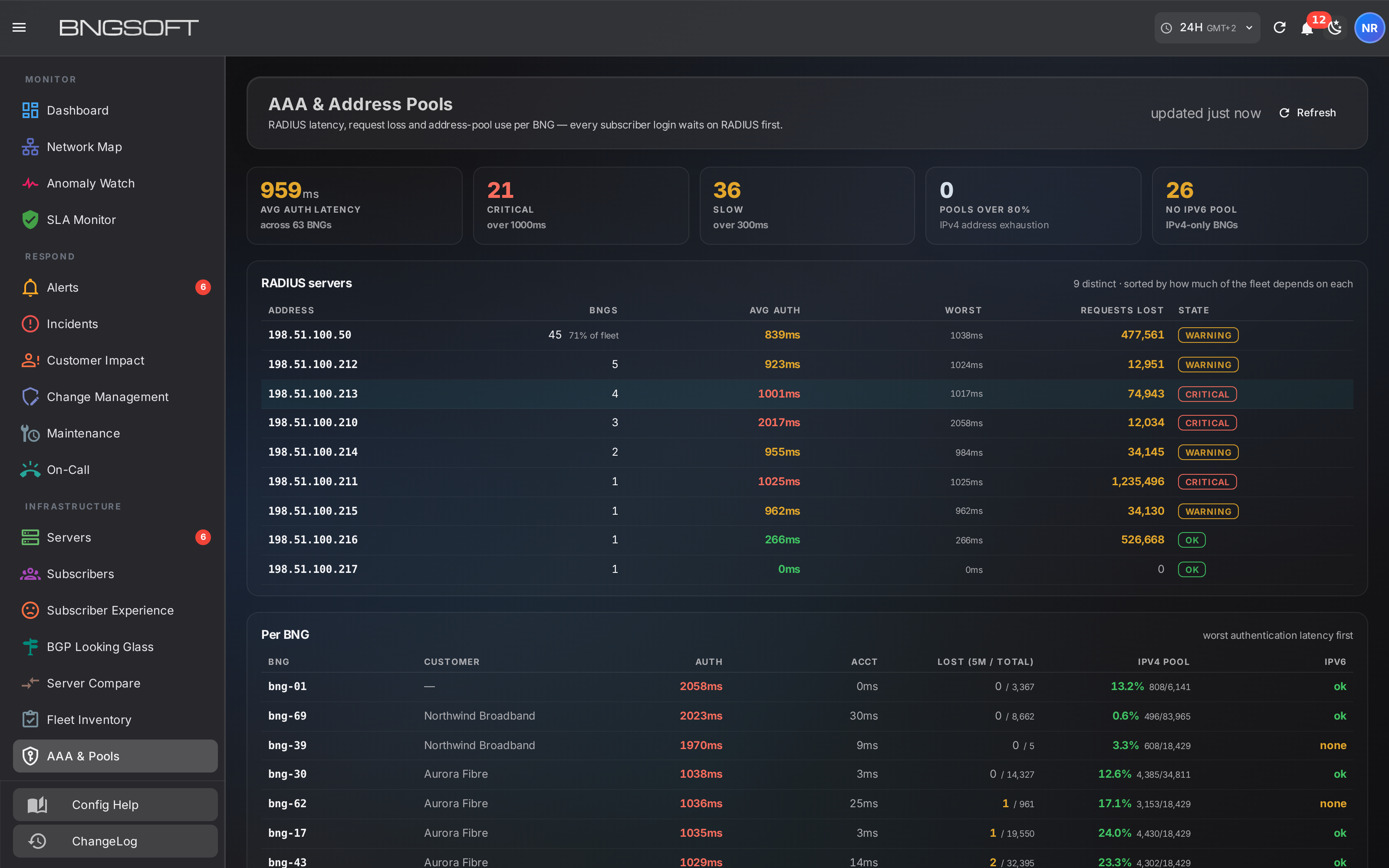
Task: Click the 26 No IPv6 Pool card
Action: (1259, 206)
